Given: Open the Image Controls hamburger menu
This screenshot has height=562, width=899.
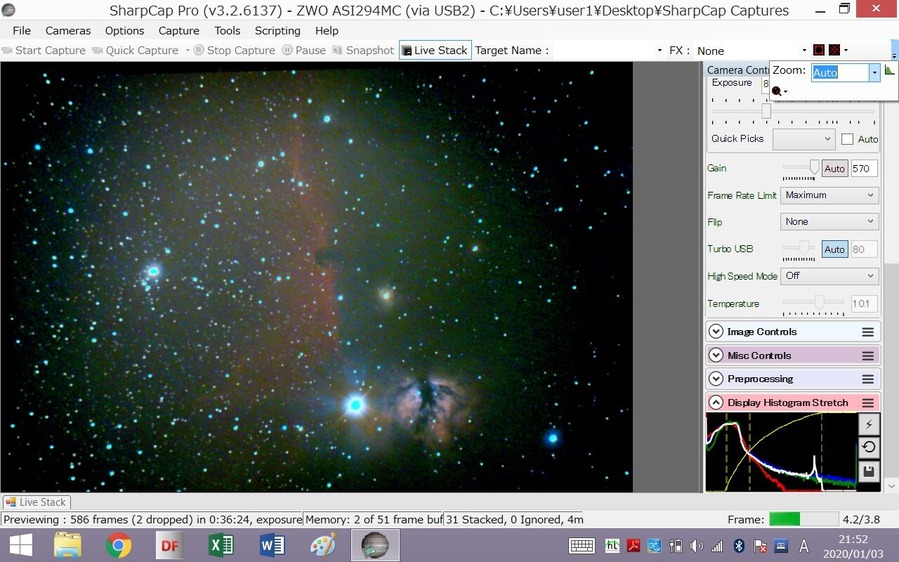Looking at the screenshot, I should (x=868, y=332).
